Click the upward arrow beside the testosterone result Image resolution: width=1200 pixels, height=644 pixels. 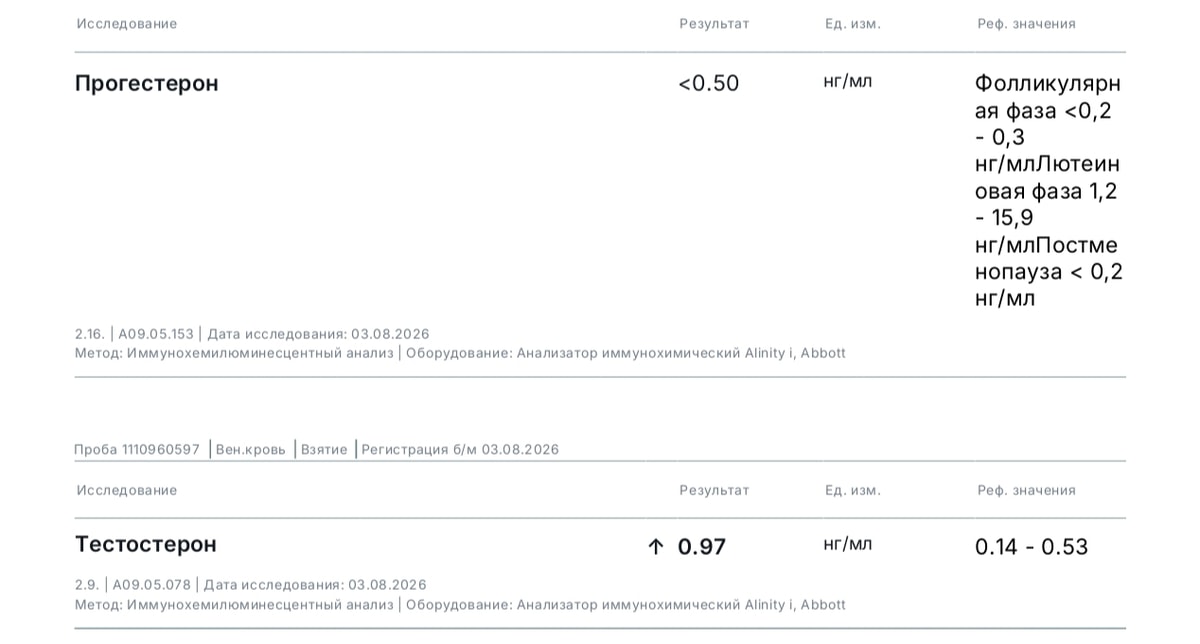click(x=656, y=547)
